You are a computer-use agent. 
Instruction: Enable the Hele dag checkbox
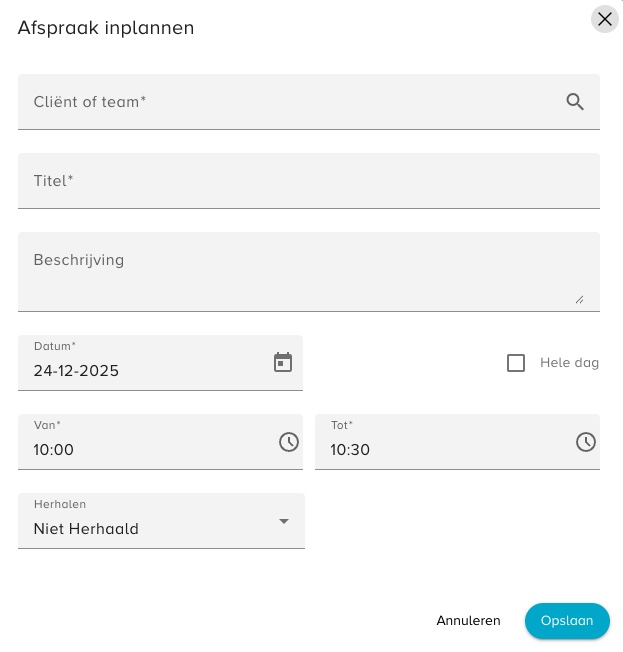coord(516,363)
